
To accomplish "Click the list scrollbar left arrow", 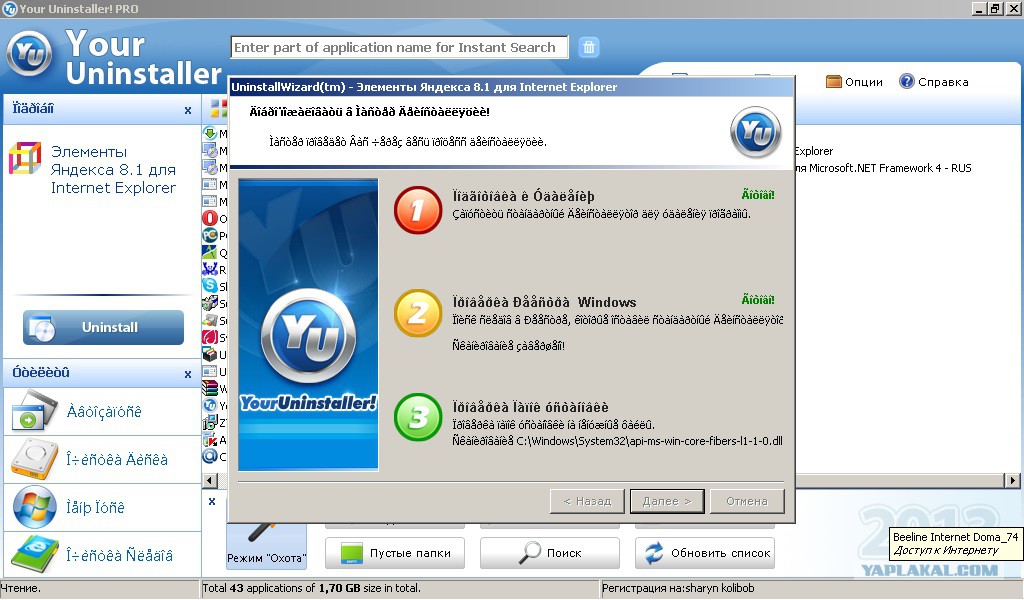I will 210,481.
